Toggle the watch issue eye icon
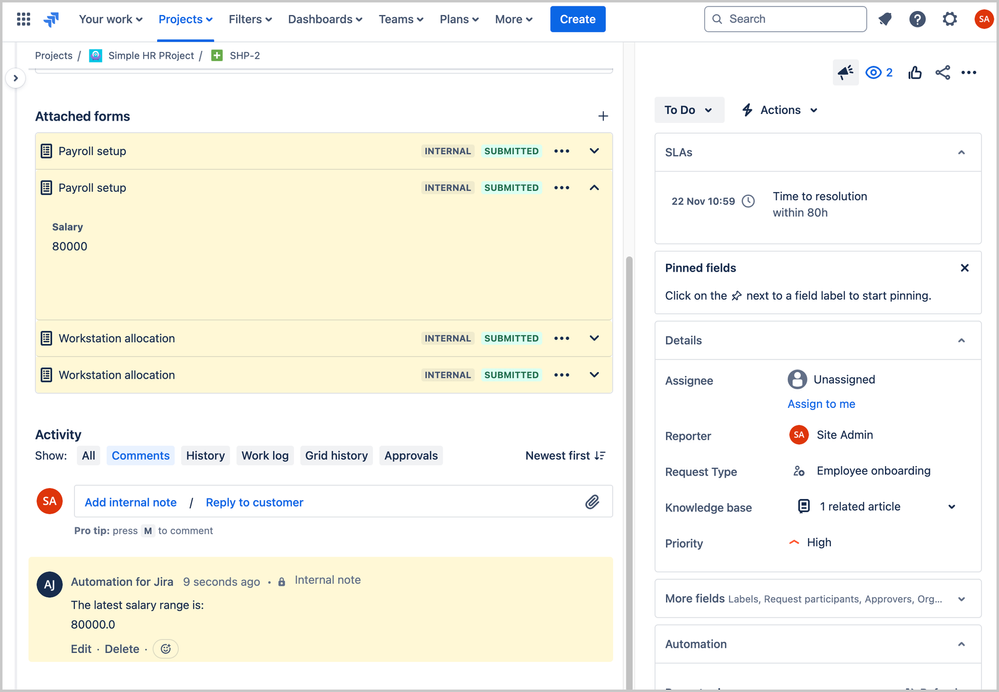This screenshot has height=692, width=999. pyautogui.click(x=878, y=73)
